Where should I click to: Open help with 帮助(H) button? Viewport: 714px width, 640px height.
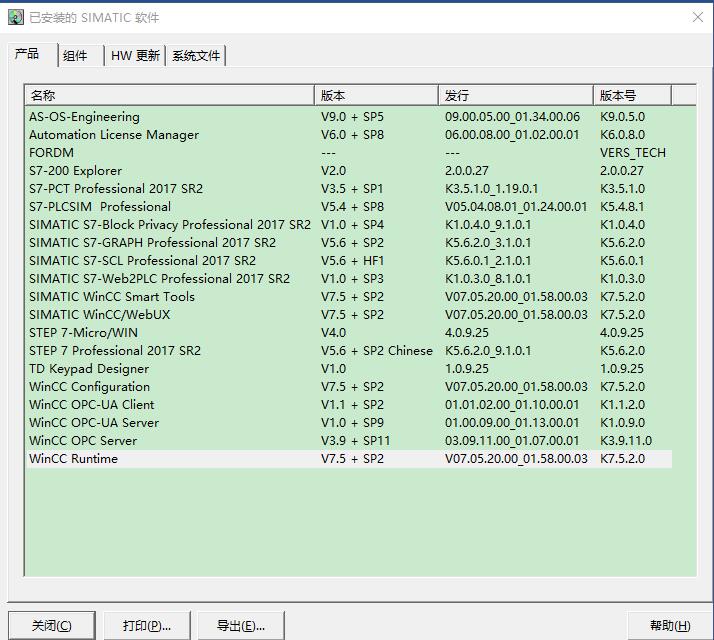pos(669,626)
